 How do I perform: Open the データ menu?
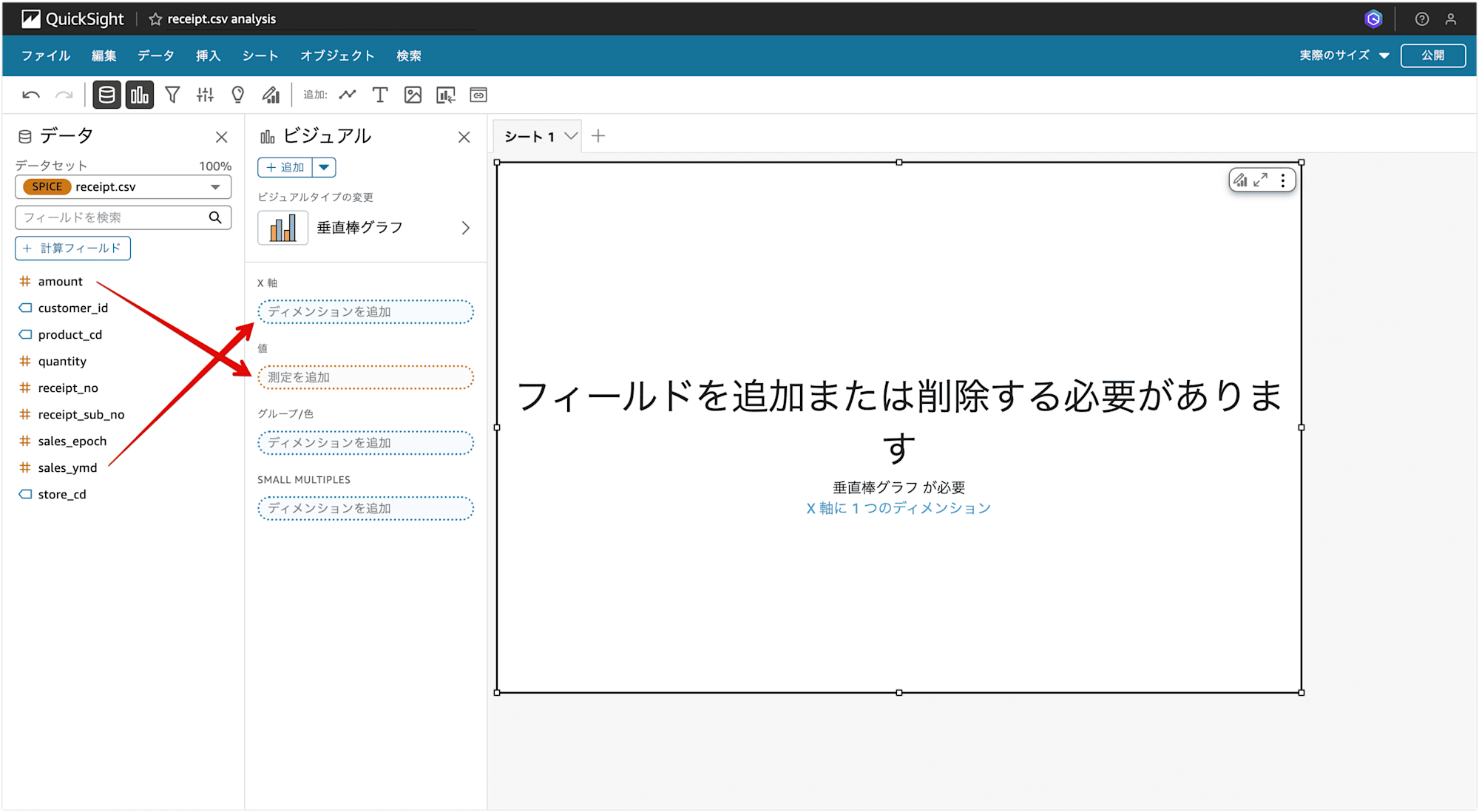click(156, 55)
